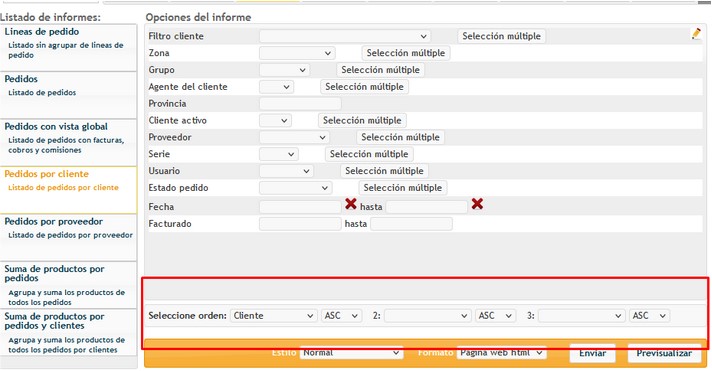Open the second order field dropdown
Viewport: 712px width, 371px height.
point(427,316)
